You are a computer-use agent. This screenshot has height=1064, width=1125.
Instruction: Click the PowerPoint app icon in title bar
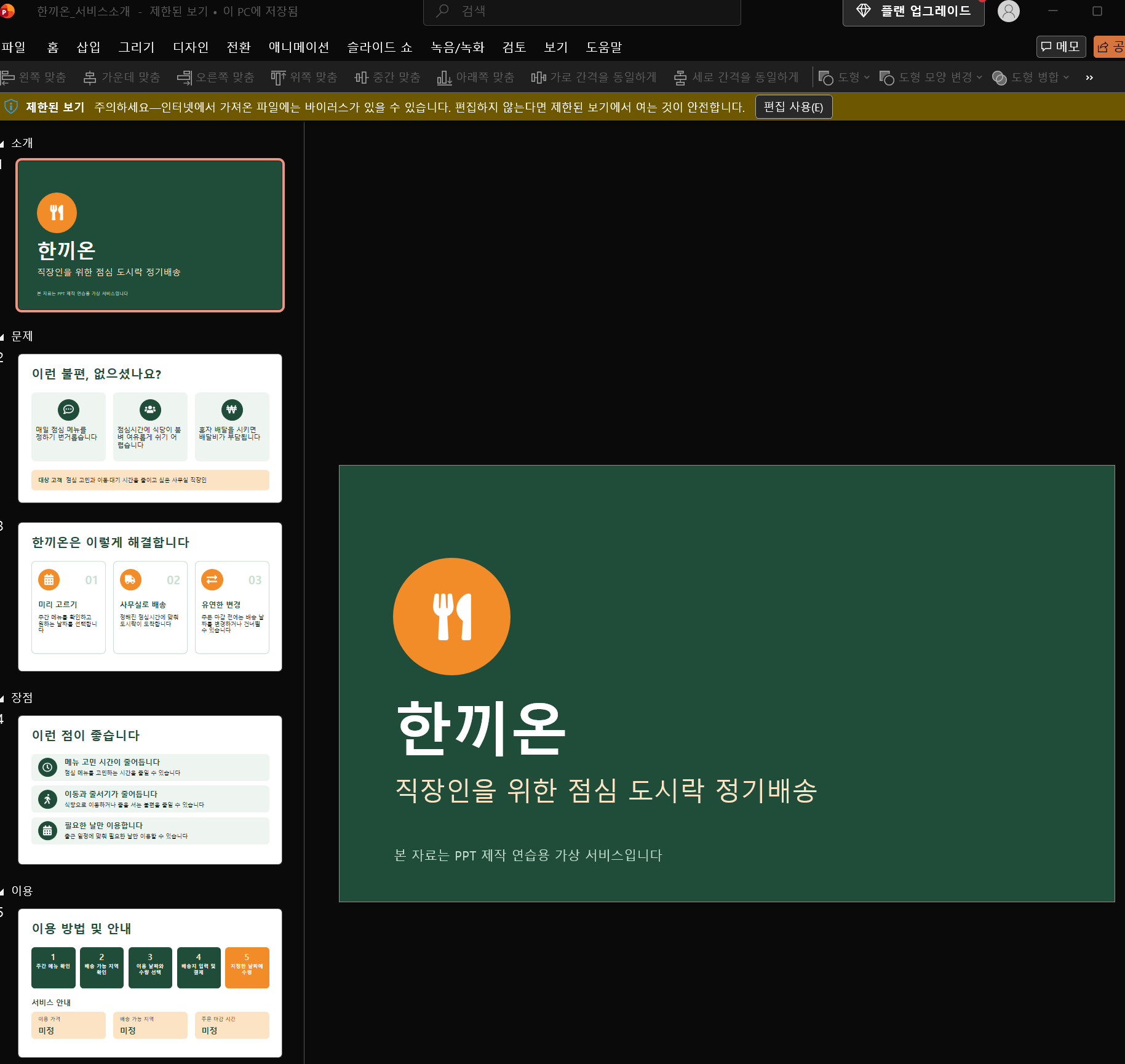coord(7,11)
